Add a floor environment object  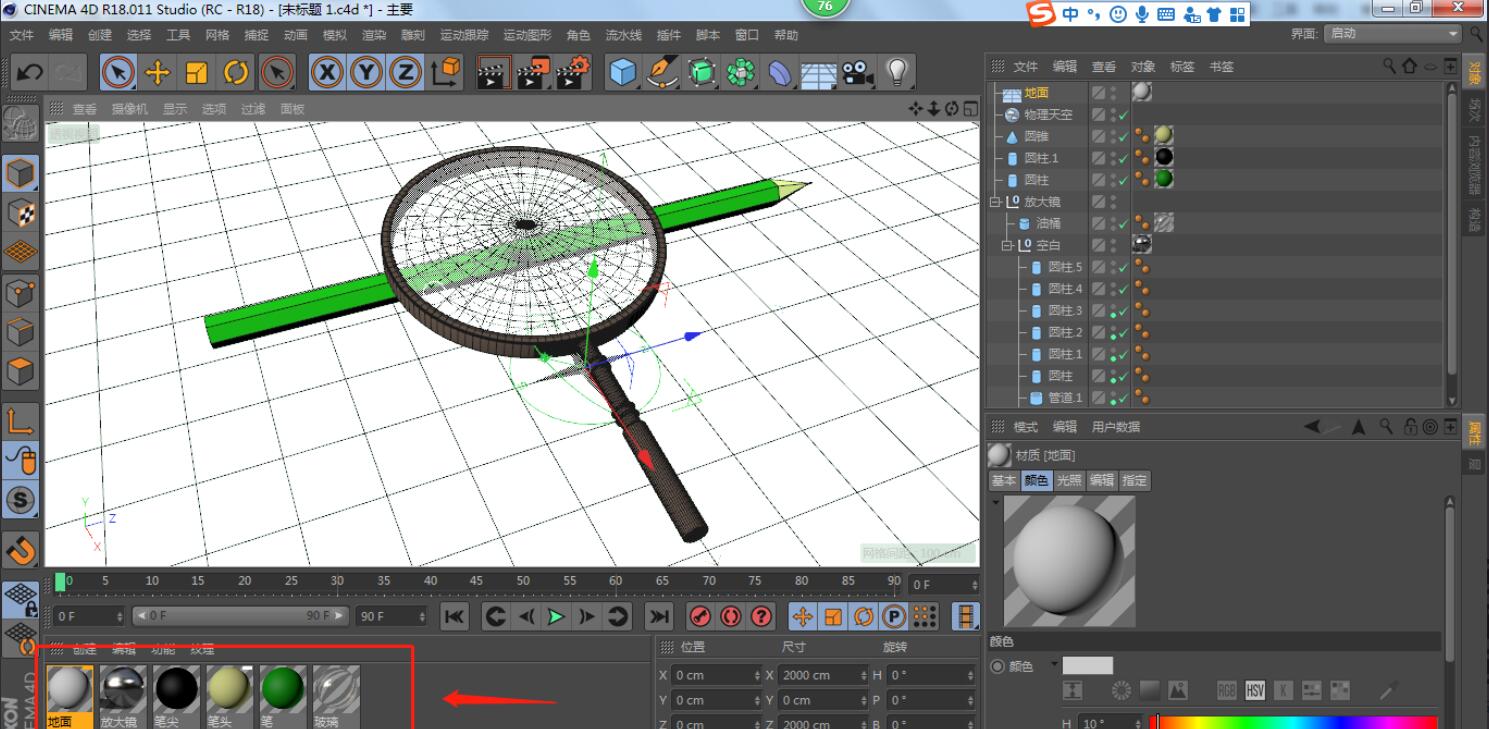tap(818, 73)
